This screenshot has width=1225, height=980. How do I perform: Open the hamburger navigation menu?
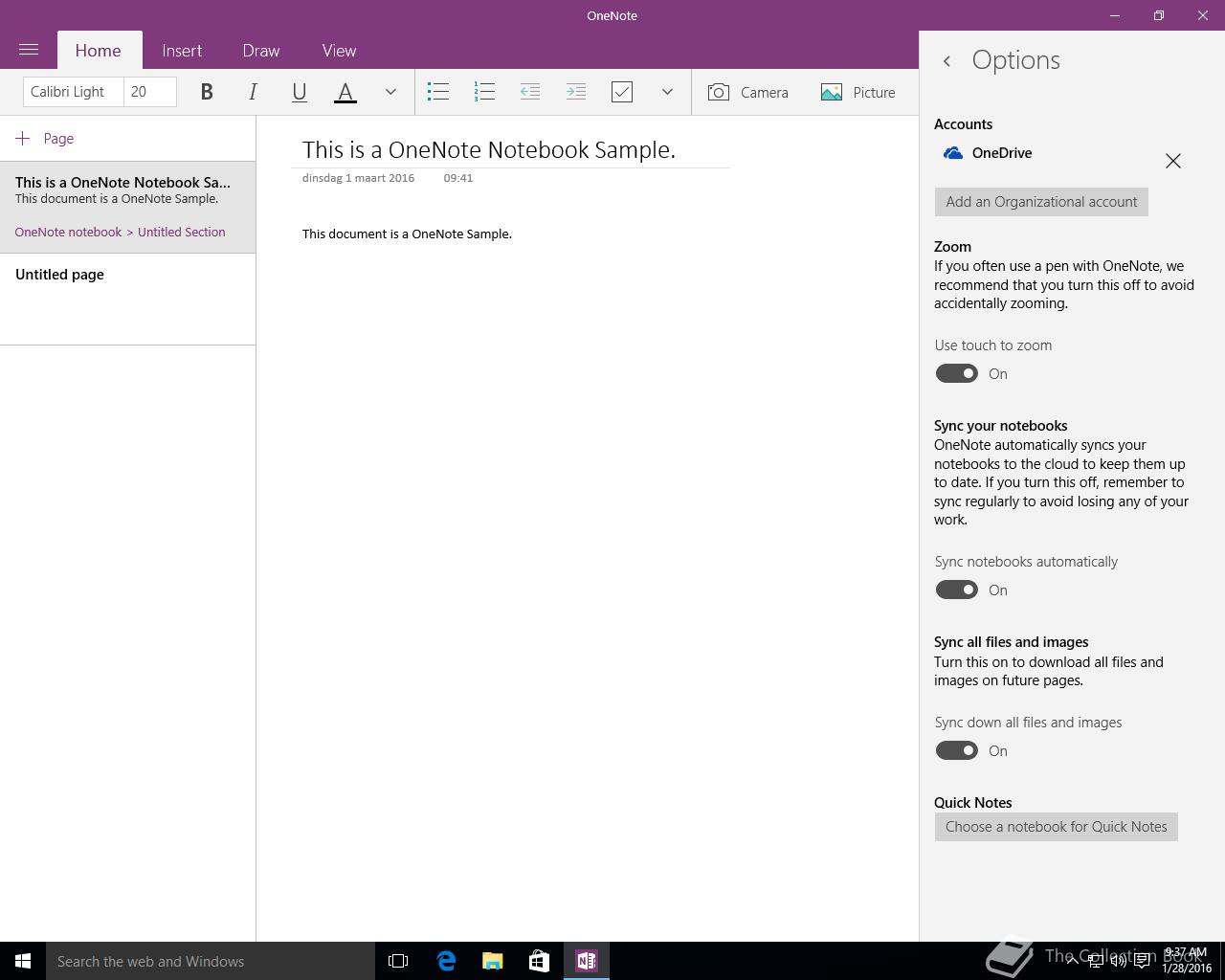coord(29,50)
